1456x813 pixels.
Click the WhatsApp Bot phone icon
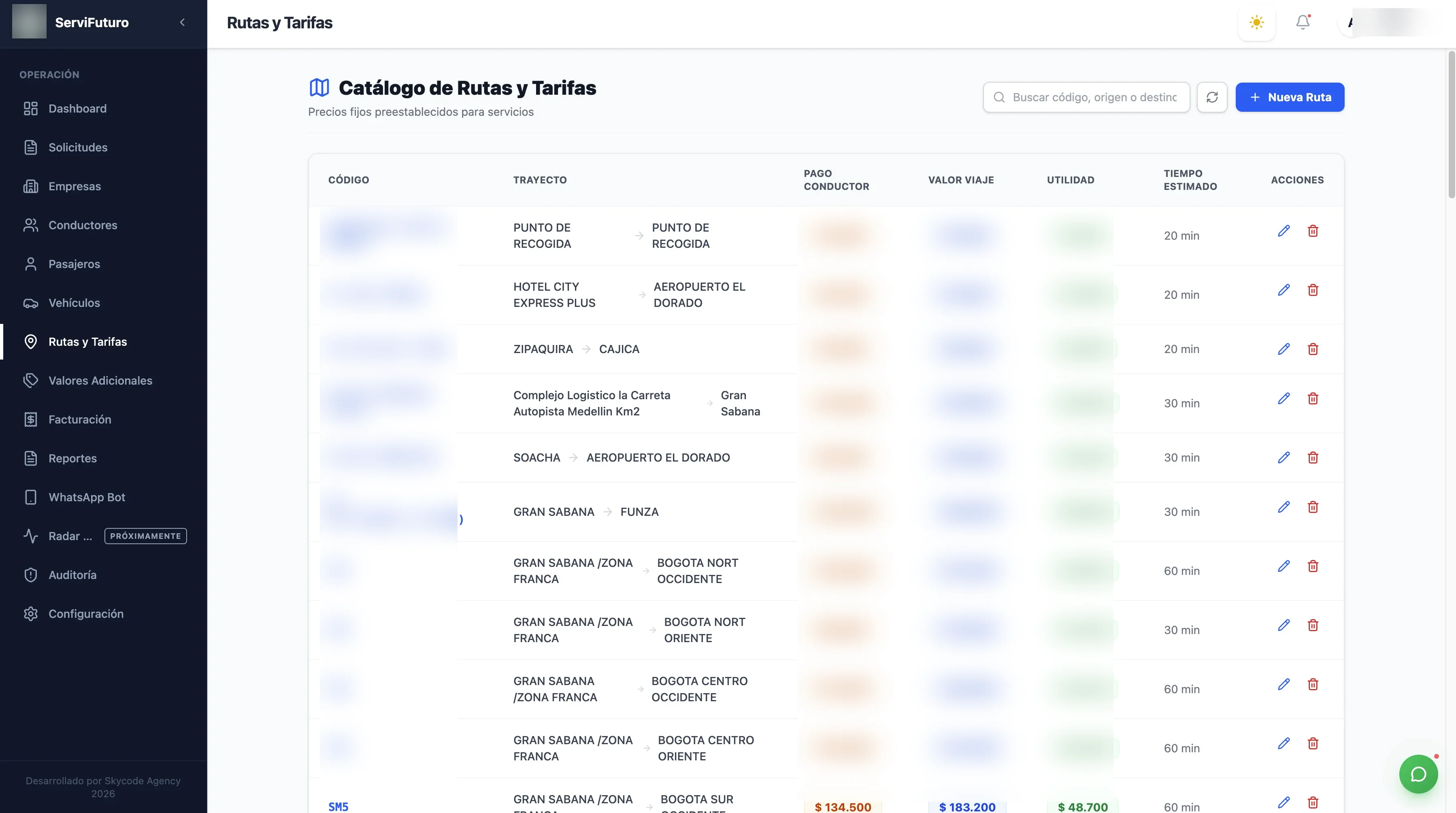pyautogui.click(x=30, y=498)
